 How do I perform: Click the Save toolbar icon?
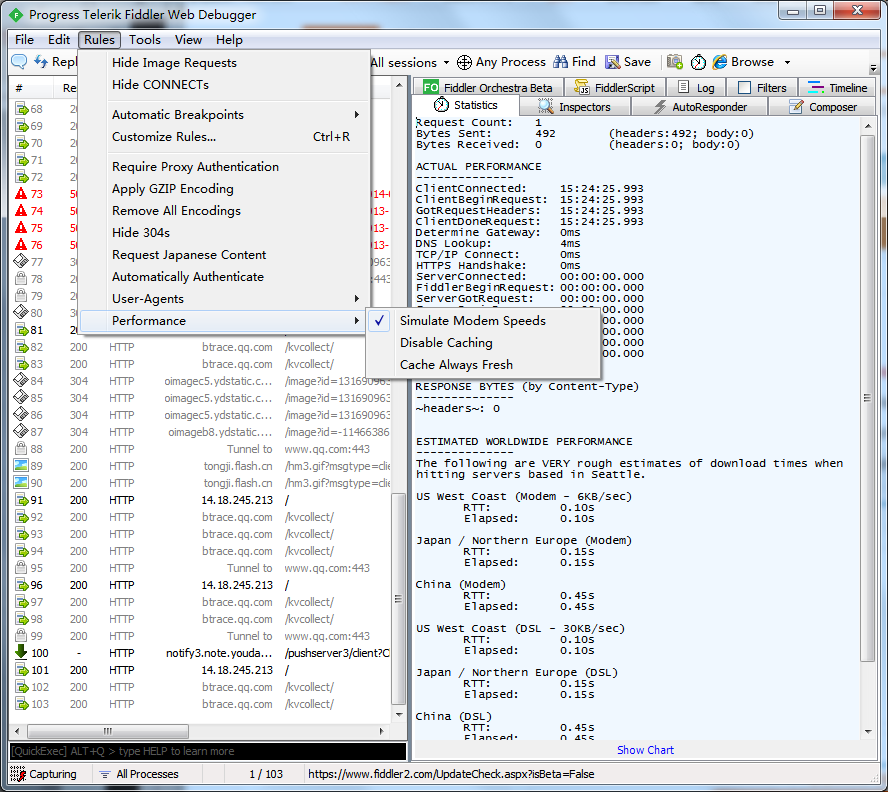click(x=612, y=62)
